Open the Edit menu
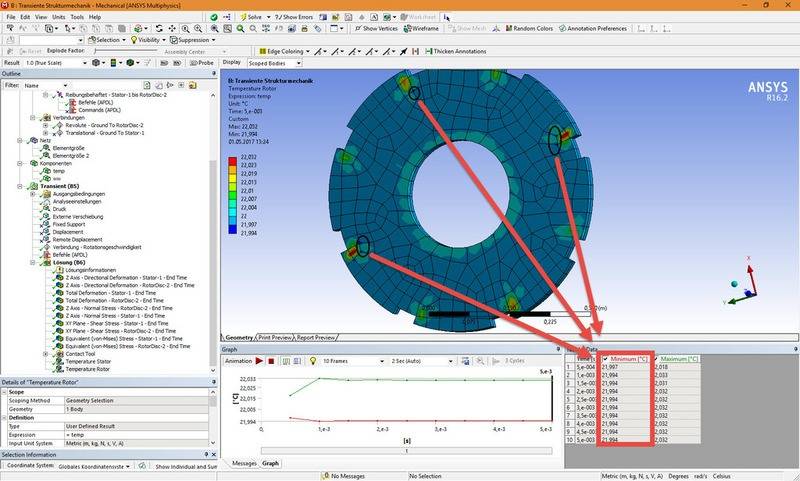The height and width of the screenshot is (481, 800). 25,17
